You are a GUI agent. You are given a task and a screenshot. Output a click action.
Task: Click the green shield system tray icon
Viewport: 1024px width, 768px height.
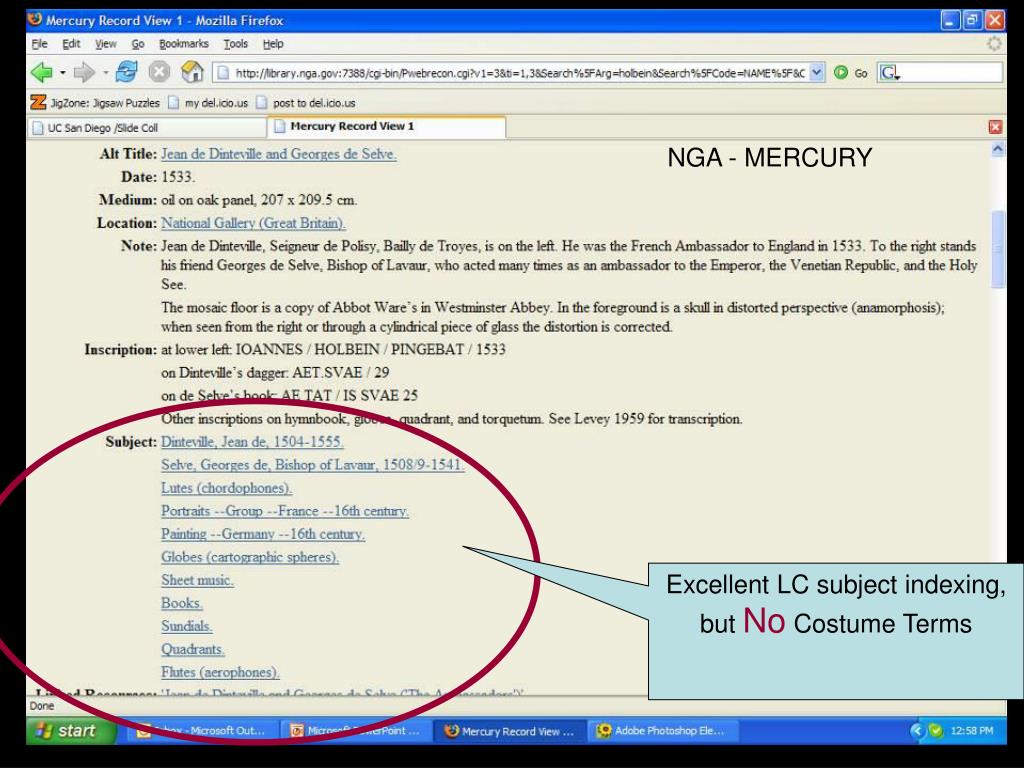(936, 731)
